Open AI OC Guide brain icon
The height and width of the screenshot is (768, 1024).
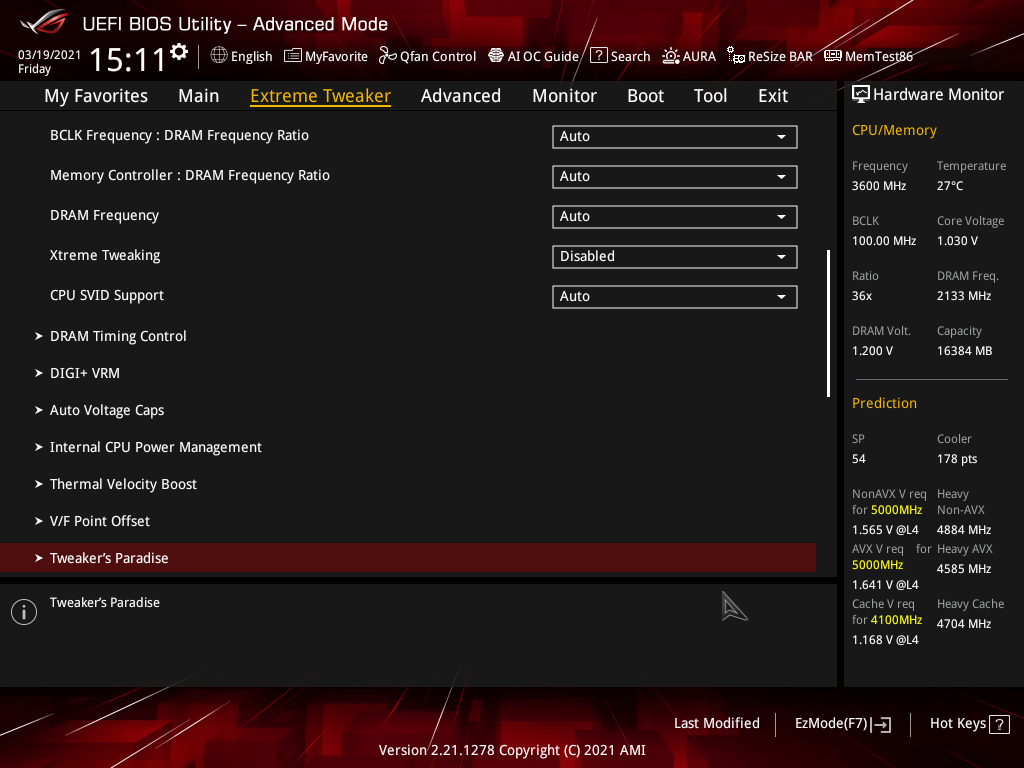tap(496, 56)
